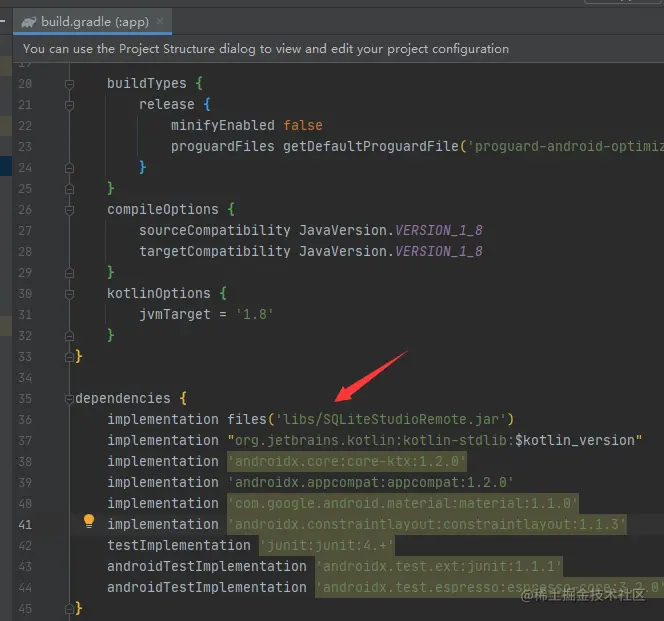The height and width of the screenshot is (621, 664).
Task: Click the fold end marker on line 25
Action: [x=69, y=189]
